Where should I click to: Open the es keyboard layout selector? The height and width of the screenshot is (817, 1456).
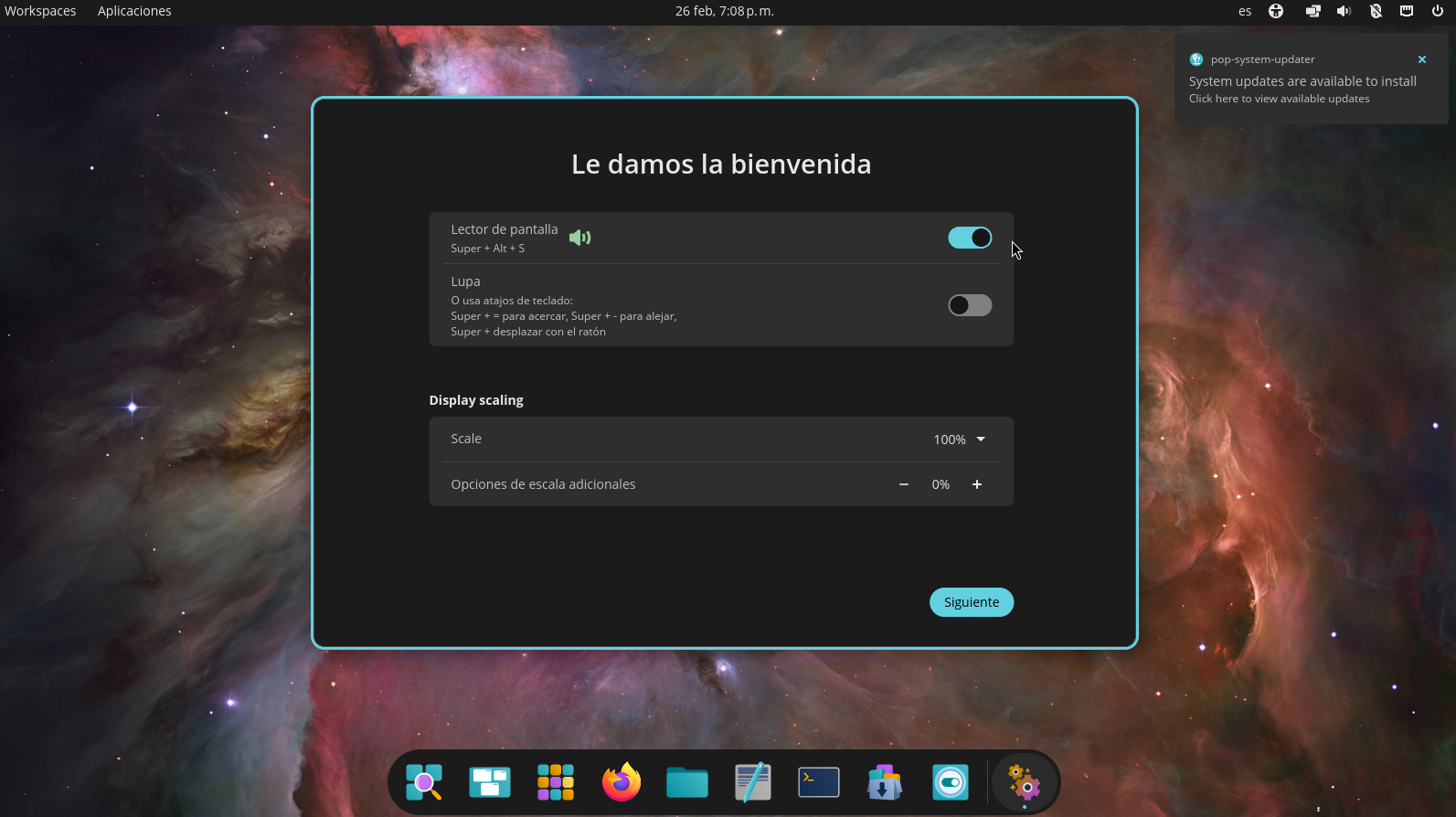1245,11
